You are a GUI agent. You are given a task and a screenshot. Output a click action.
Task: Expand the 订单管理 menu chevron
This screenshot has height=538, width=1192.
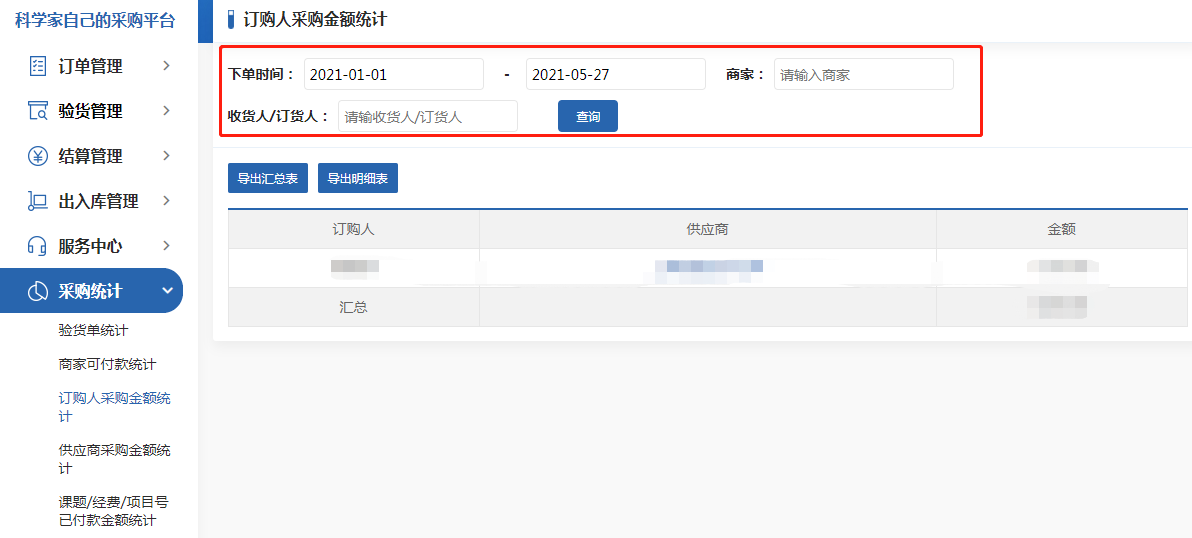pyautogui.click(x=166, y=66)
